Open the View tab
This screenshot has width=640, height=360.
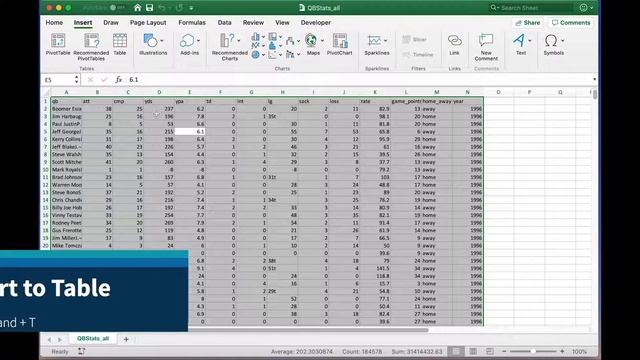click(x=282, y=23)
